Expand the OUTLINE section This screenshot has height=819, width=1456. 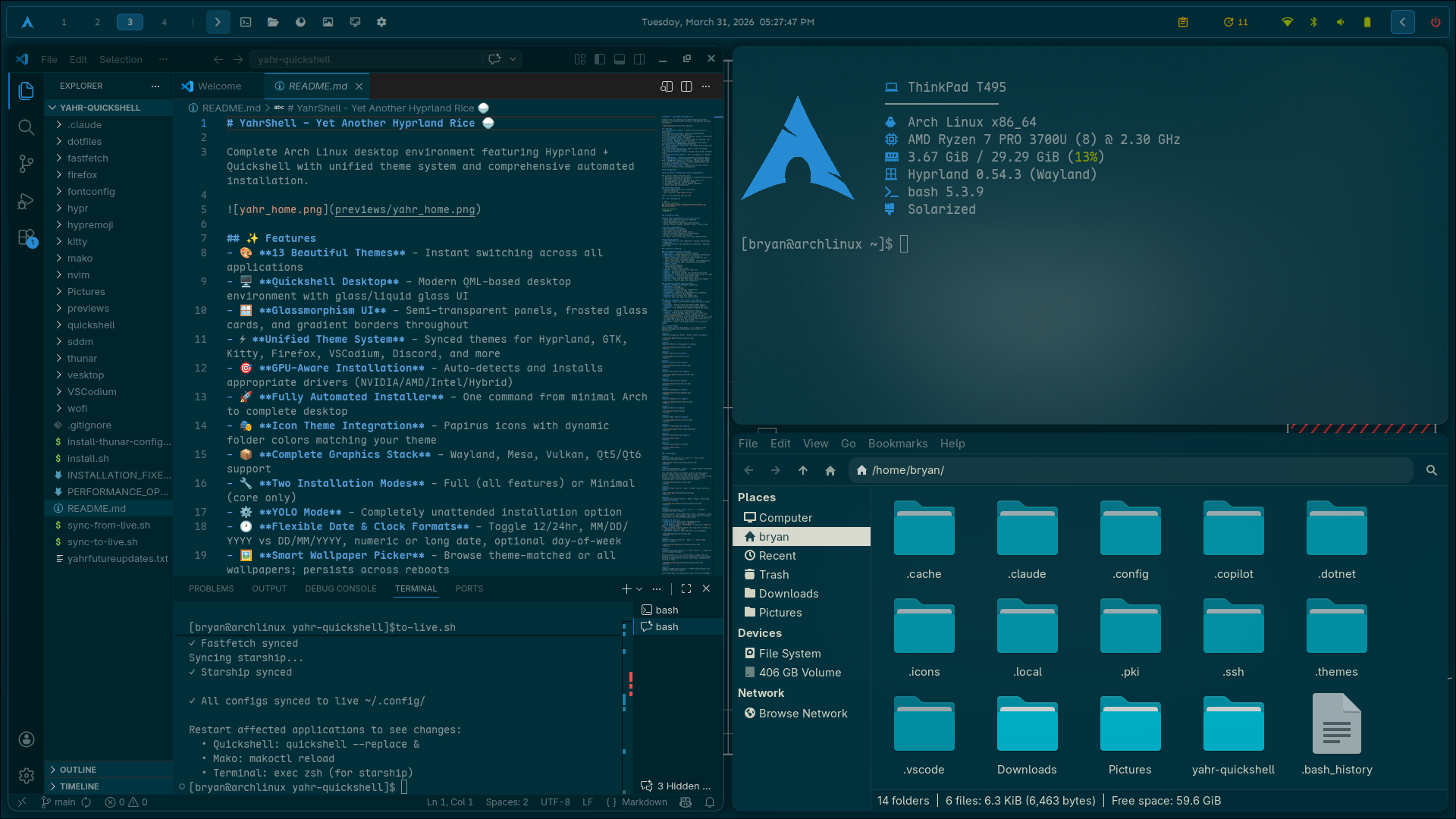tap(109, 770)
